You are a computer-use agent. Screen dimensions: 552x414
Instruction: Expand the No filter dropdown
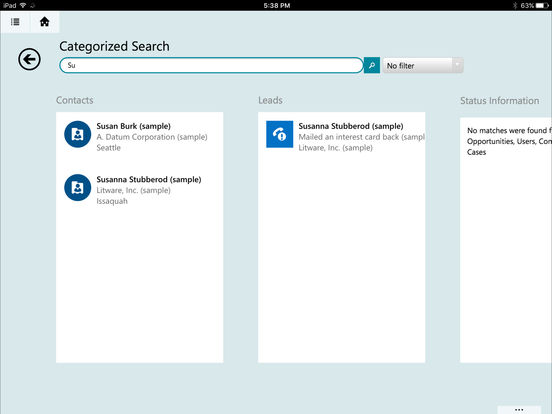point(423,65)
